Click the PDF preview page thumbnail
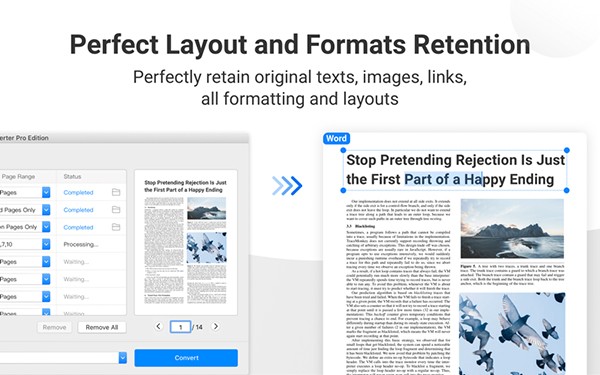This screenshot has width=600, height=375. point(186,242)
